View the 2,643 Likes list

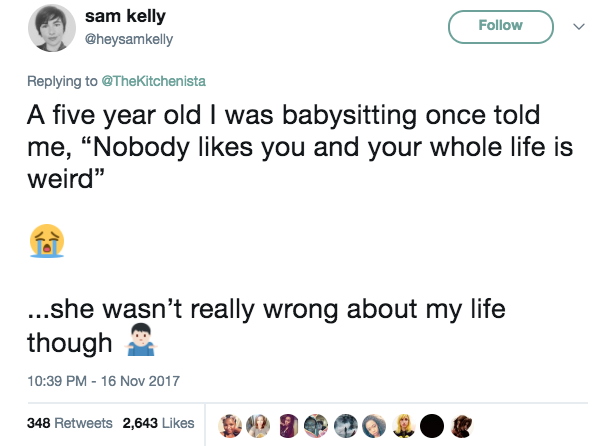pos(158,423)
